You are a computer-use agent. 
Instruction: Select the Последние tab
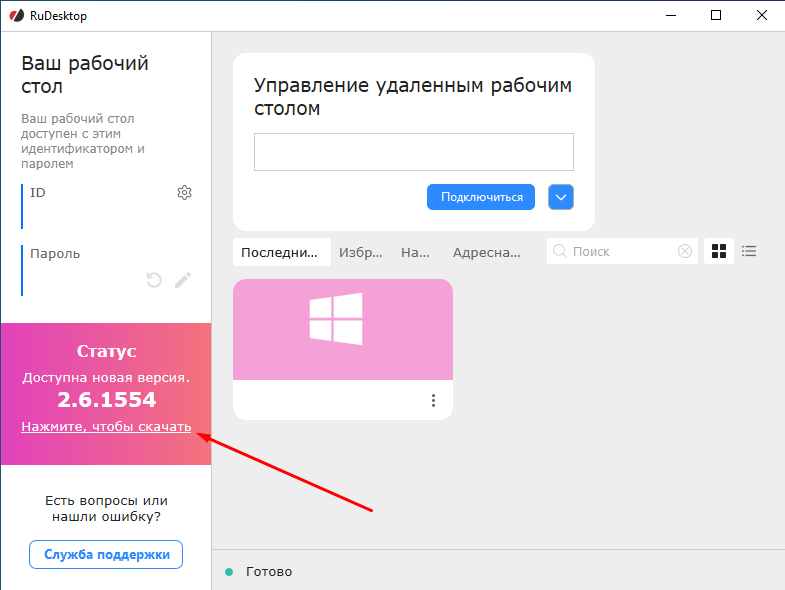click(x=281, y=253)
